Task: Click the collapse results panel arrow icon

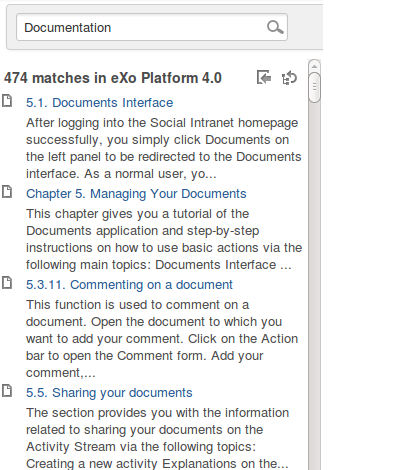Action: point(264,78)
